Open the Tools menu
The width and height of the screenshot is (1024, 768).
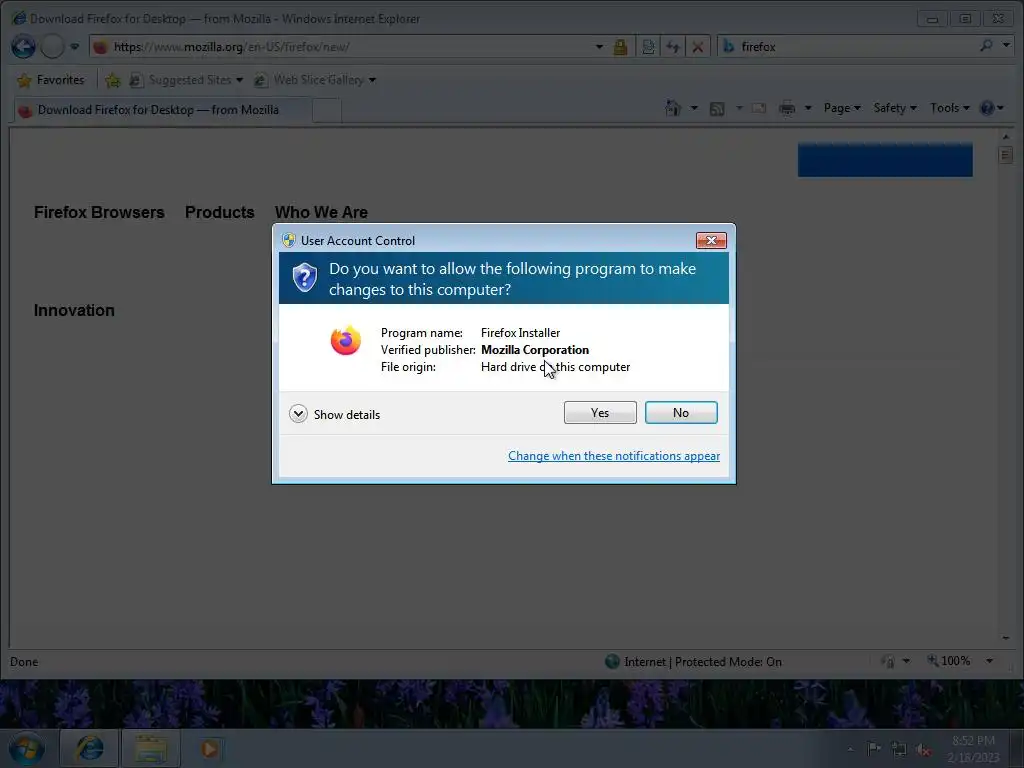(950, 108)
